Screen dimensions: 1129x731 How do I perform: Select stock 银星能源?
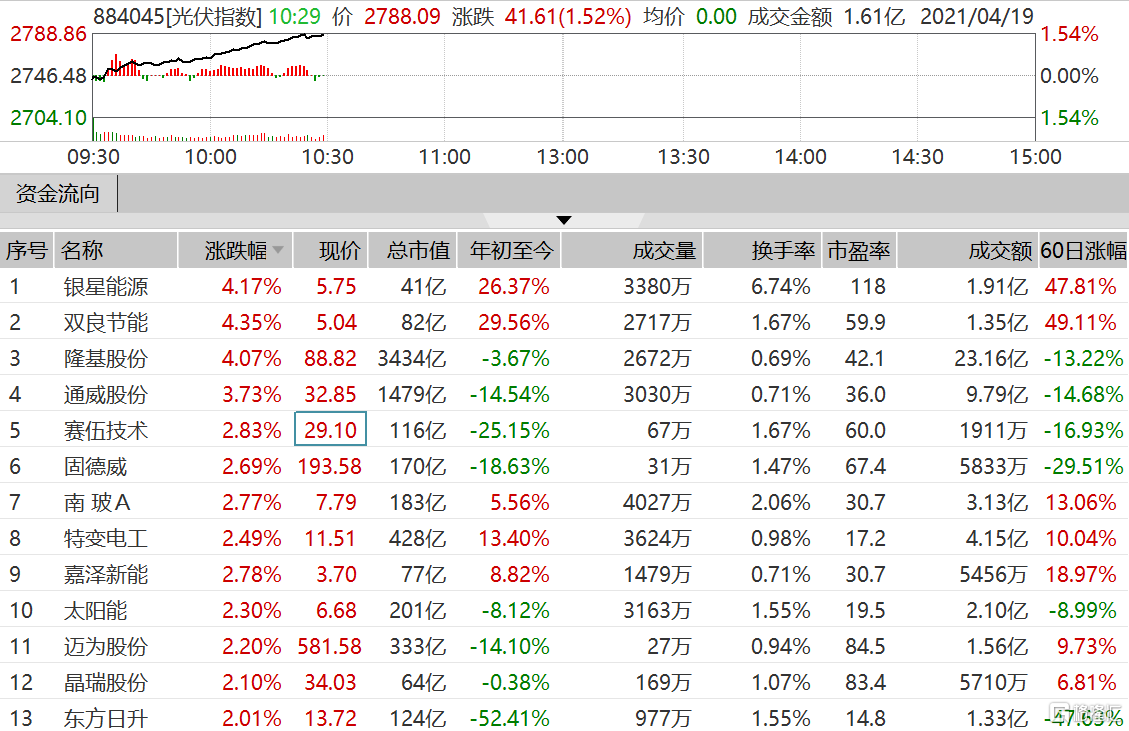(x=106, y=287)
